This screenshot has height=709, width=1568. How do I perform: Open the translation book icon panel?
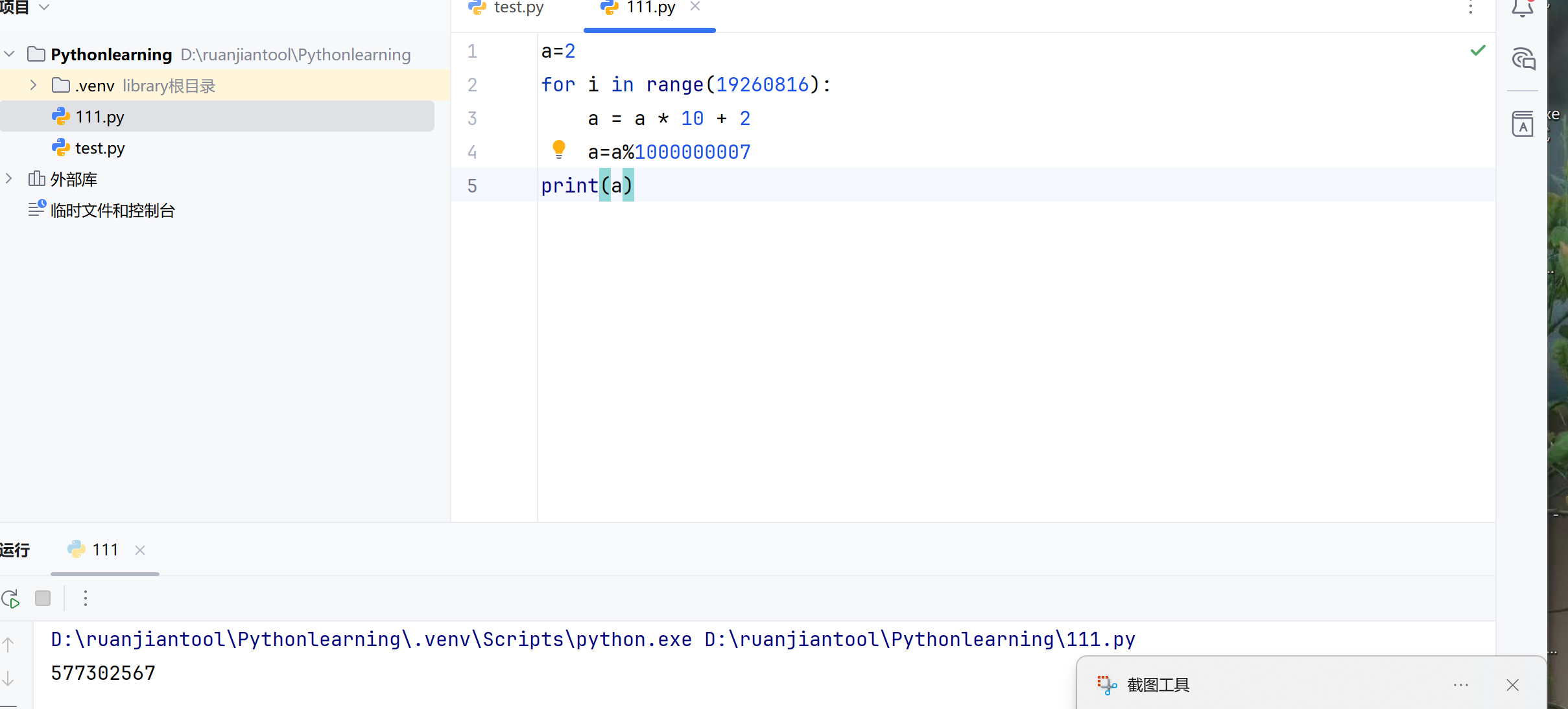click(x=1523, y=124)
